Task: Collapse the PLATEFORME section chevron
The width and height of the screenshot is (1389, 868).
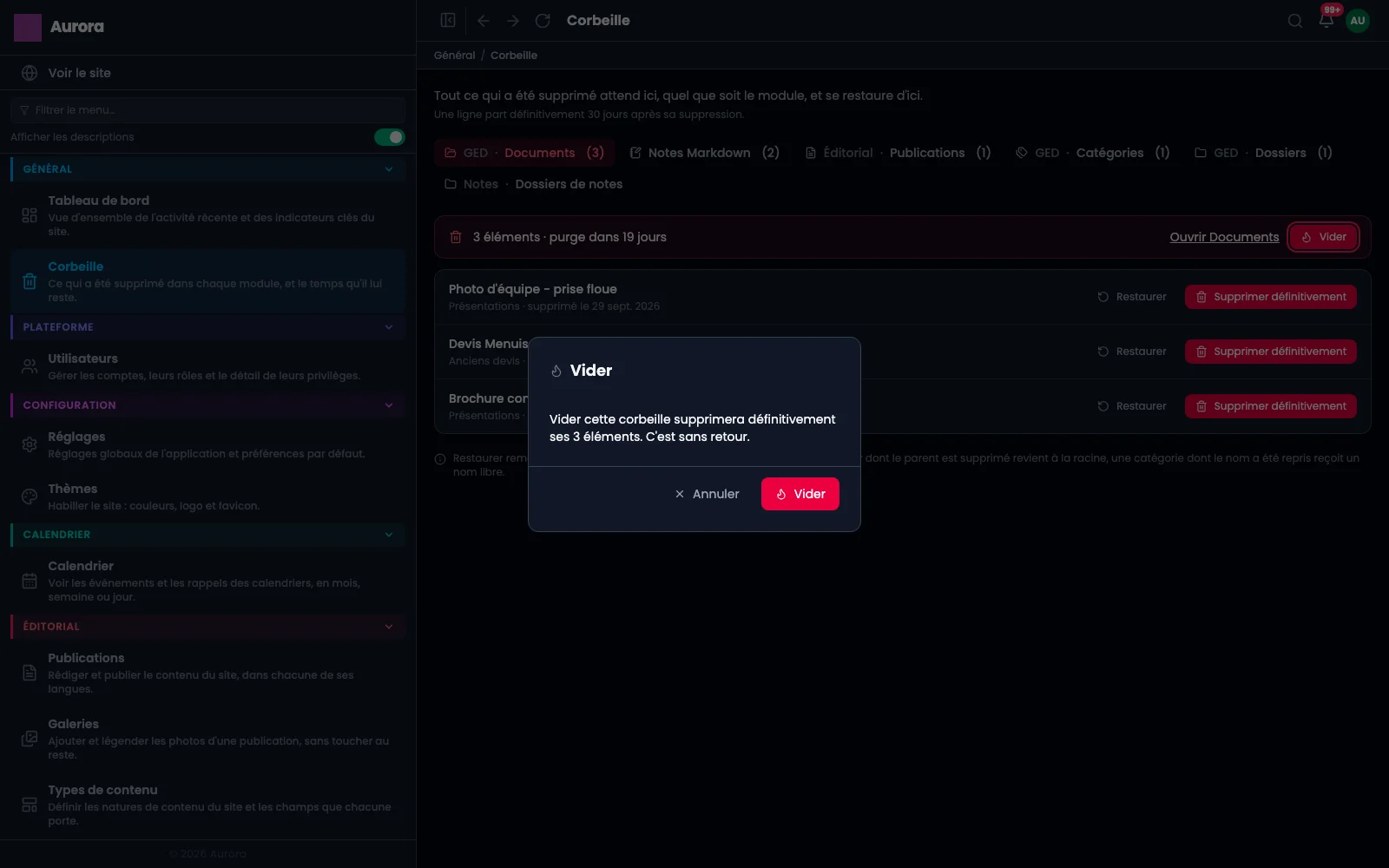Action: tap(389, 327)
